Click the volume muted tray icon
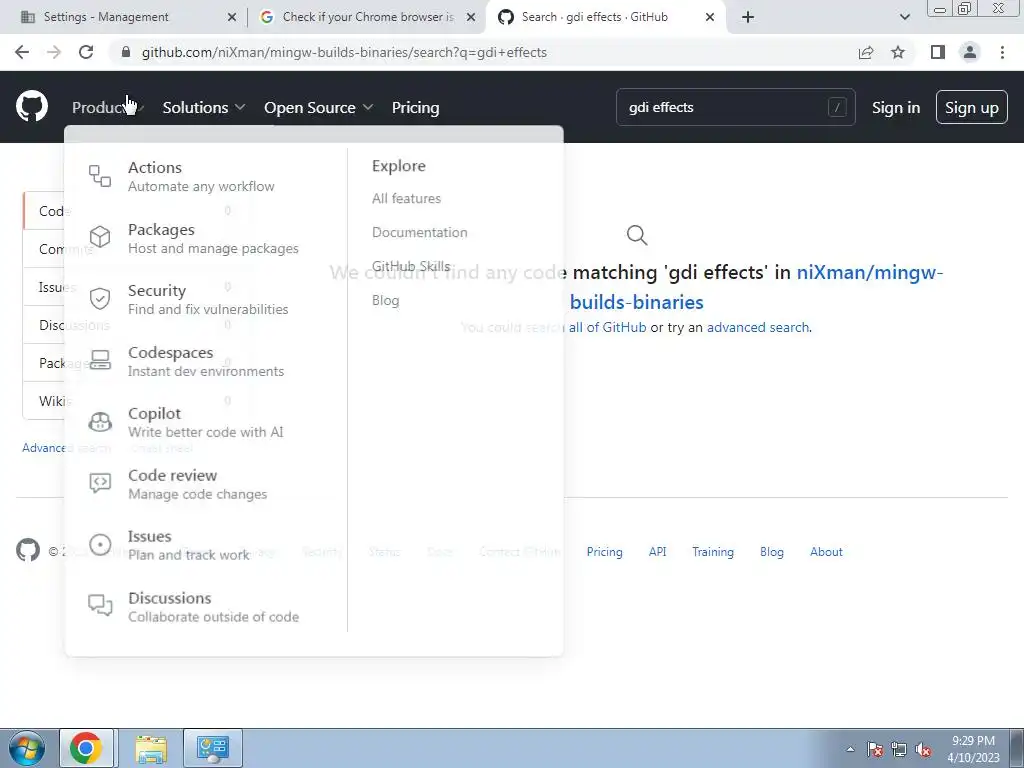 923,750
